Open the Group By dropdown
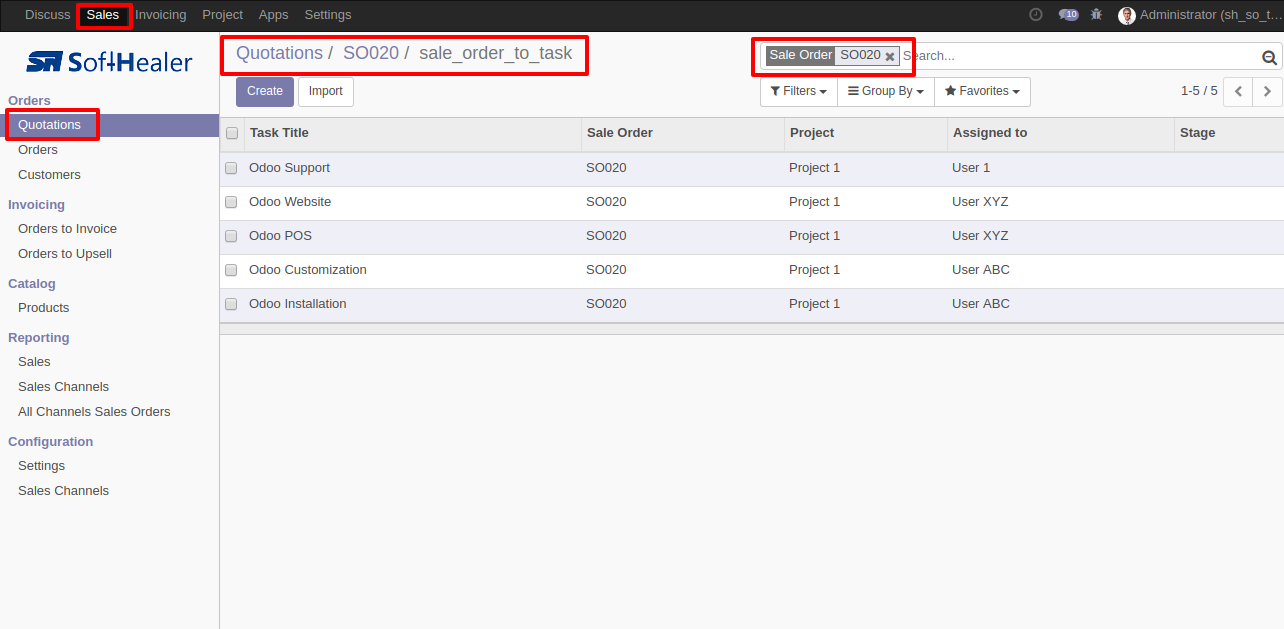1284x629 pixels. pos(885,91)
